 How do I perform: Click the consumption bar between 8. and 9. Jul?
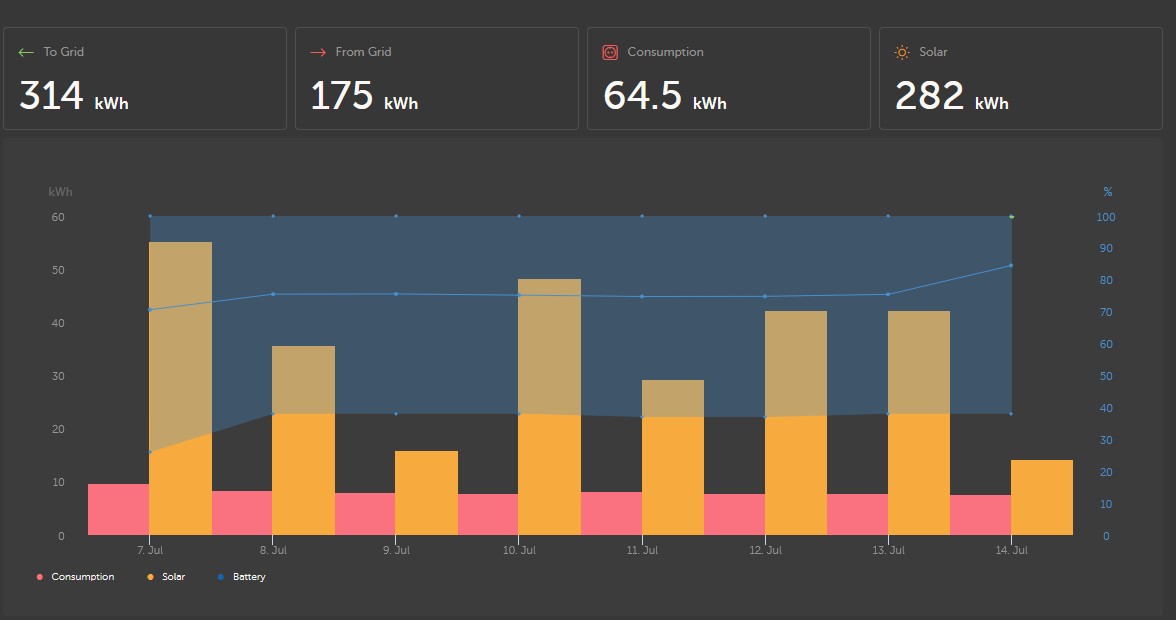point(365,514)
